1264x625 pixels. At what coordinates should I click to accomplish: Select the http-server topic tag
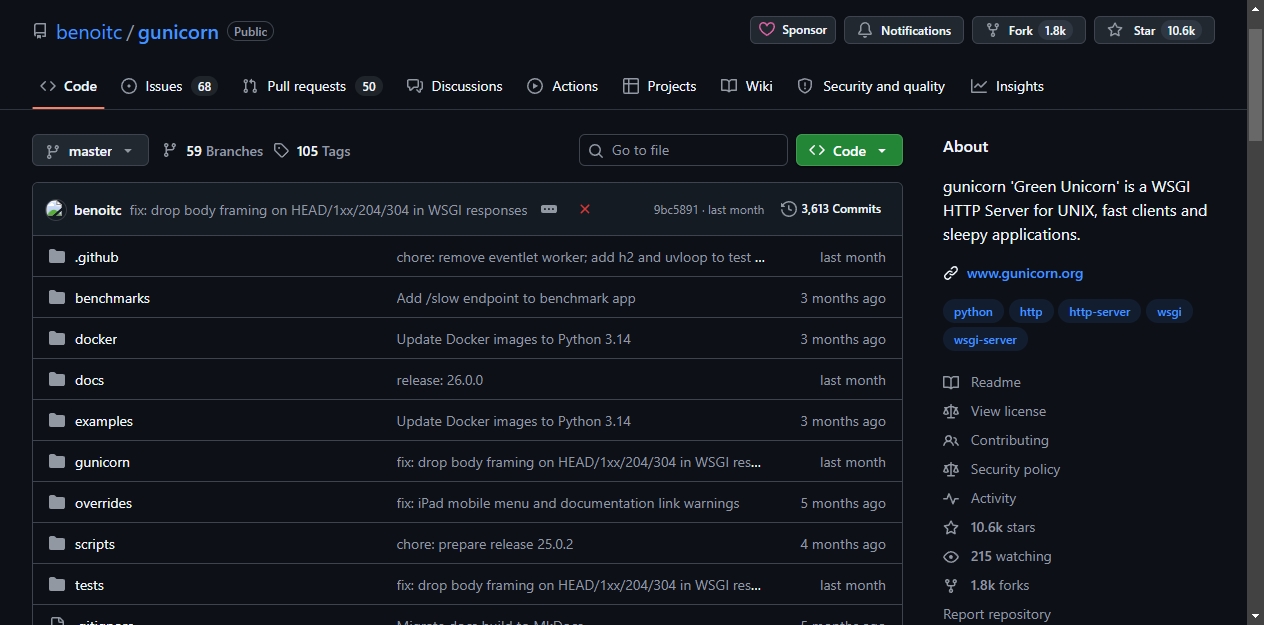click(1099, 312)
